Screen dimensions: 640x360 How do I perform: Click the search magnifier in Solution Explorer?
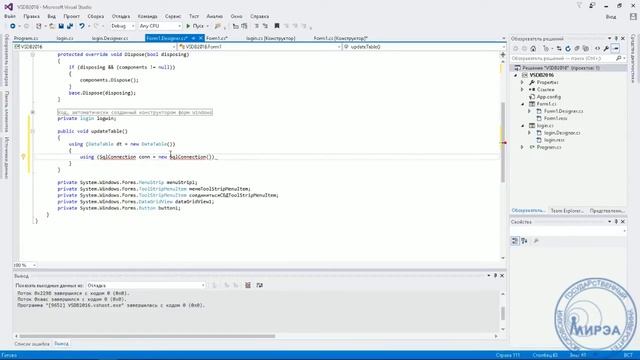[x=618, y=58]
